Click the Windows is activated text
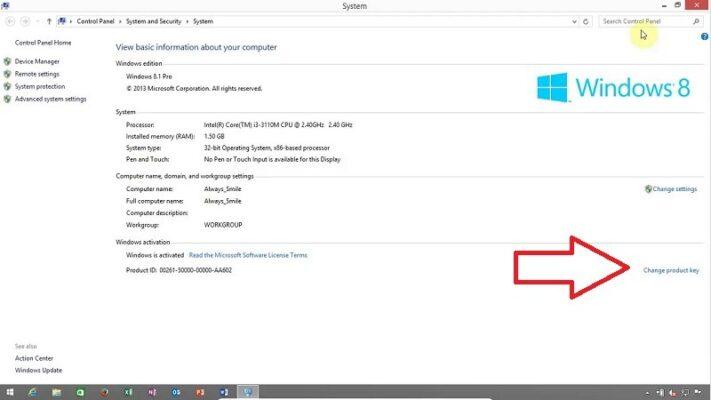The image size is (711, 400). 155,255
